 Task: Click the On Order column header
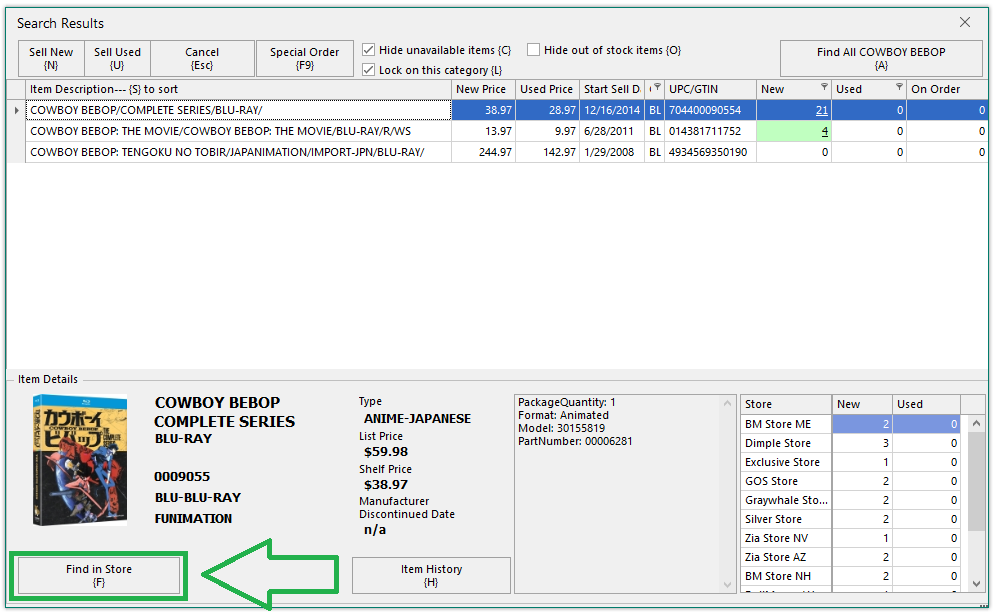click(947, 90)
